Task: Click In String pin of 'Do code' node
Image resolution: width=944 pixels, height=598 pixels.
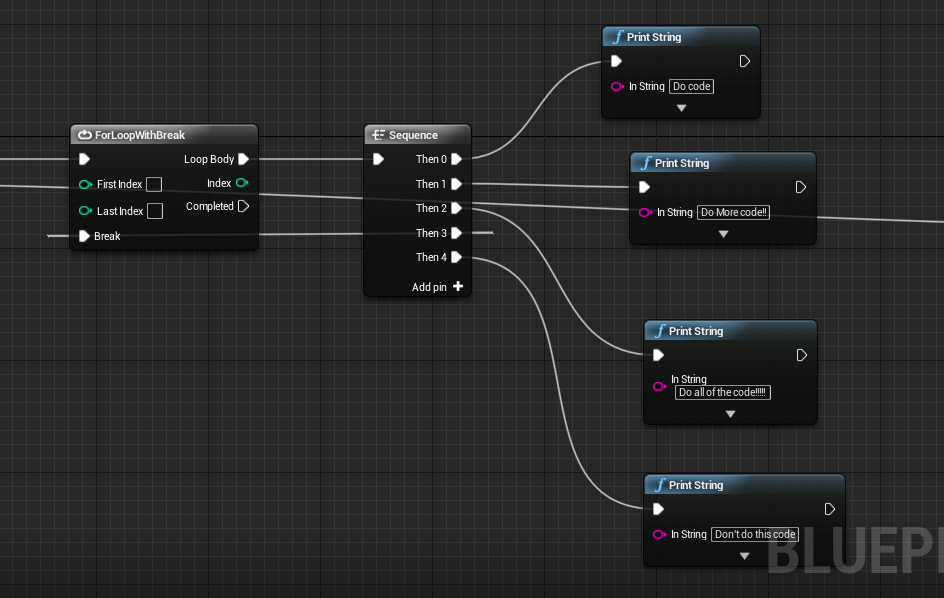Action: pyautogui.click(x=617, y=86)
